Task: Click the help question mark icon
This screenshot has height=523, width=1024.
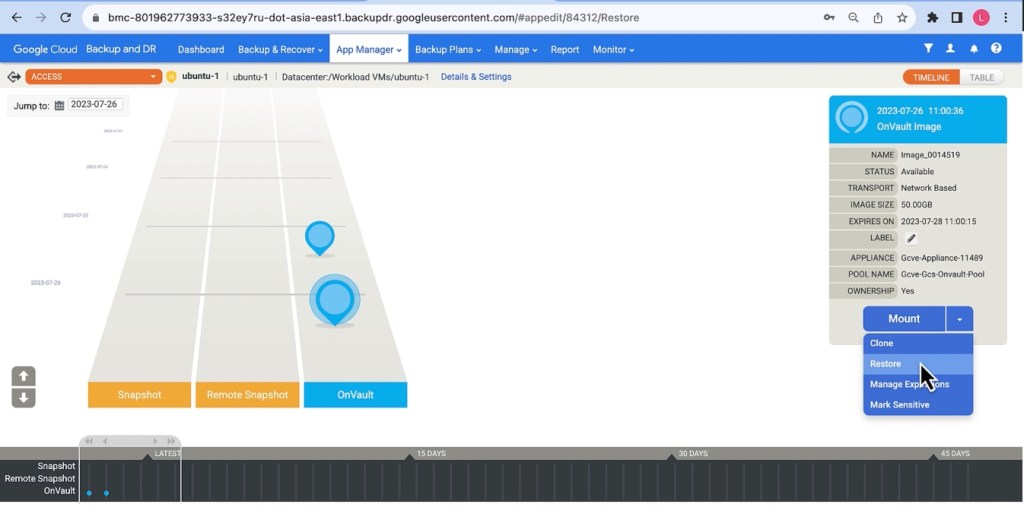Action: (x=996, y=48)
